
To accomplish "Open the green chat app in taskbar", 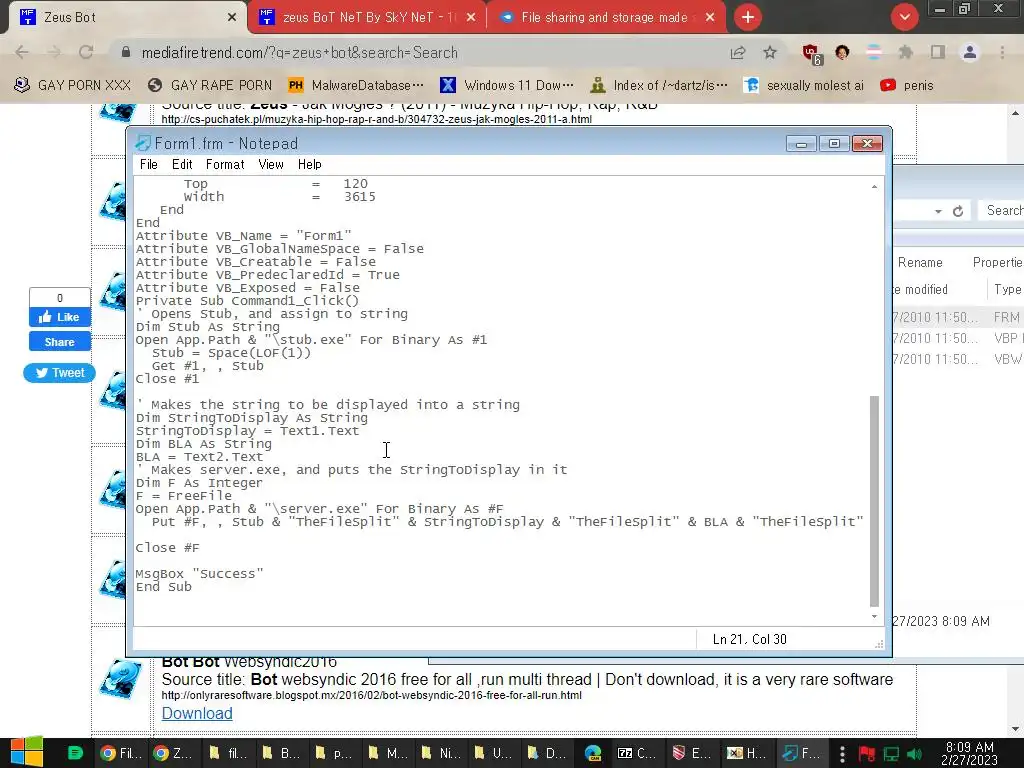I will pos(76,753).
